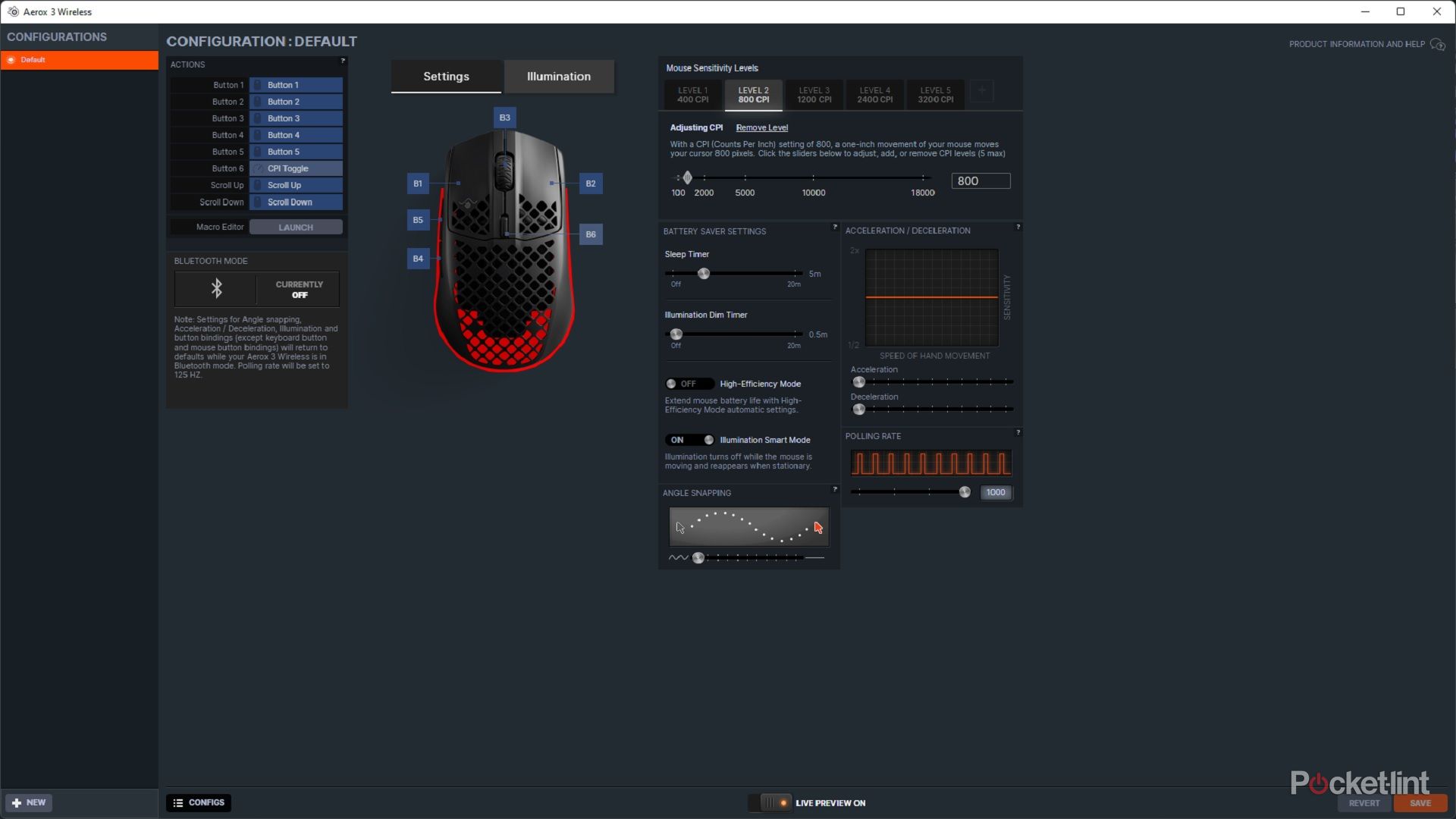The image size is (1456, 819).
Task: Select the Level 5 3200 CPI tab
Action: 935,94
